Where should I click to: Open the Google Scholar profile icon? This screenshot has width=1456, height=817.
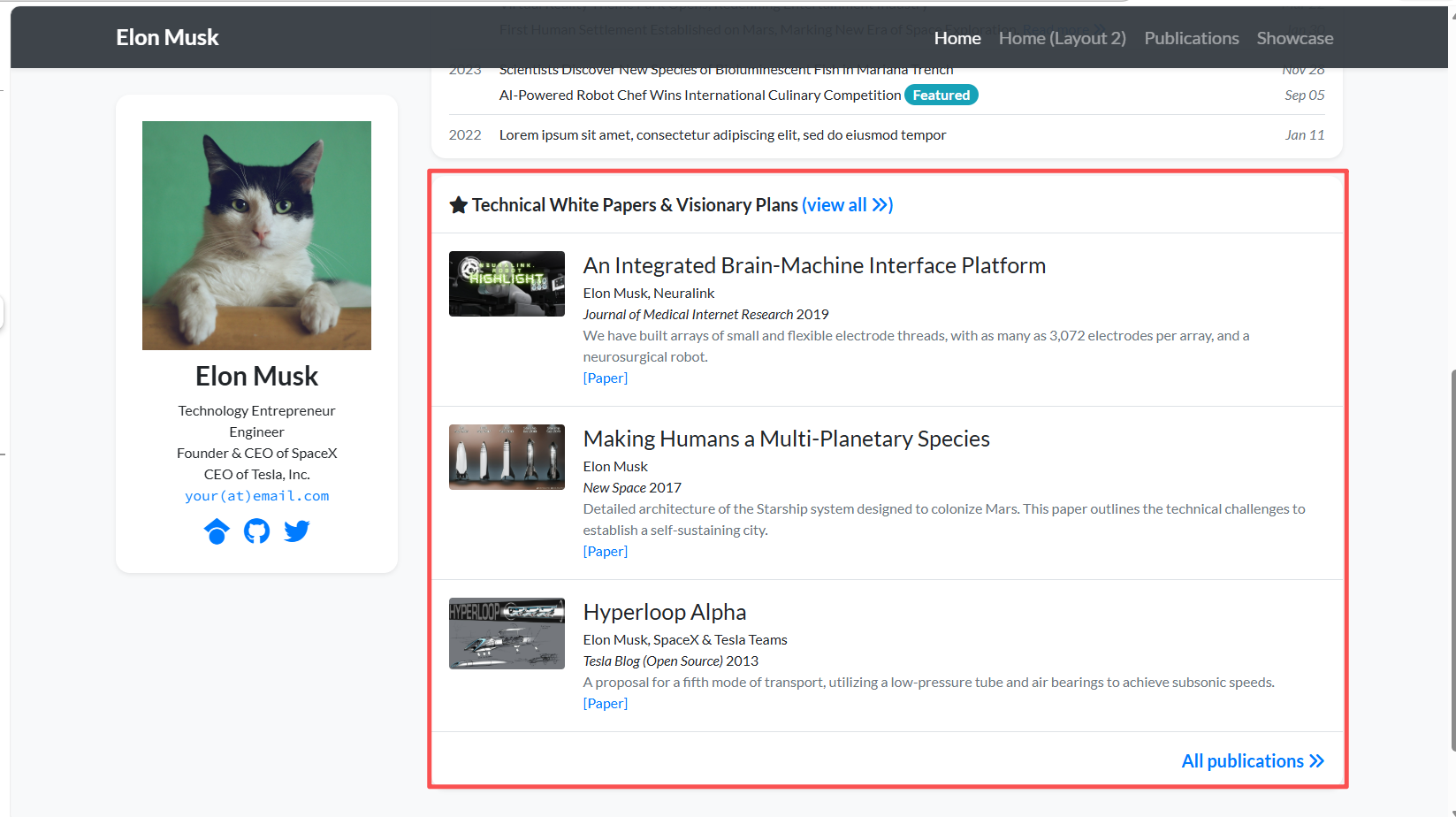(217, 531)
